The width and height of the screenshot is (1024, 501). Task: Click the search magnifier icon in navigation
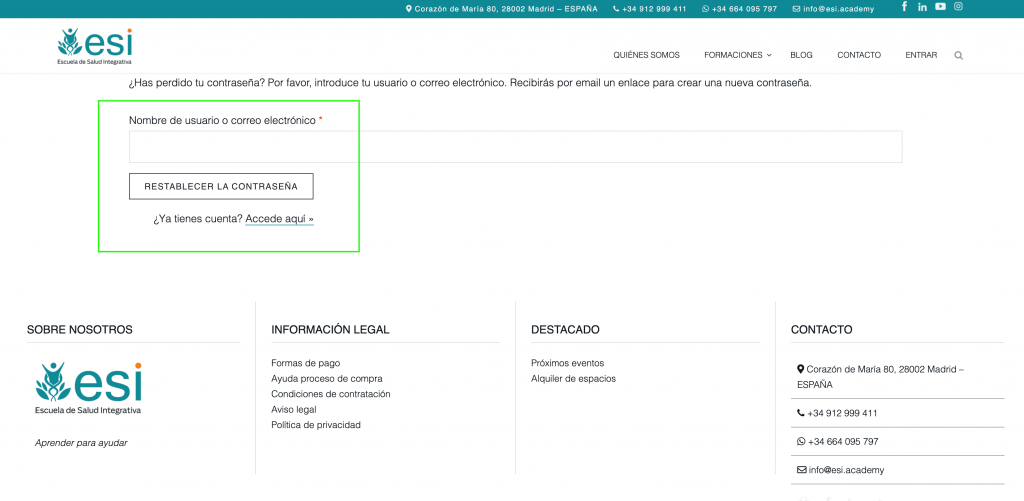[x=959, y=56]
